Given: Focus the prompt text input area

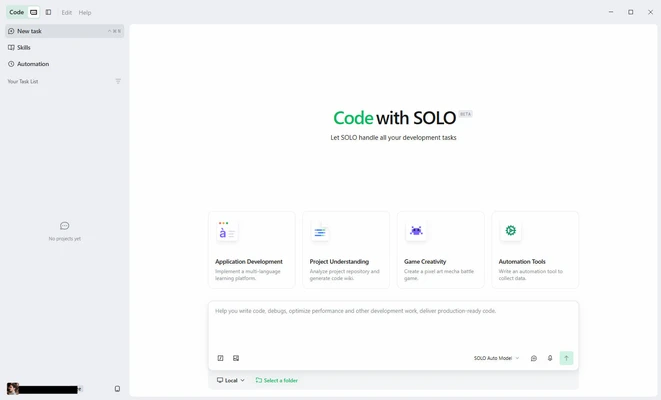Looking at the screenshot, I should tap(393, 327).
